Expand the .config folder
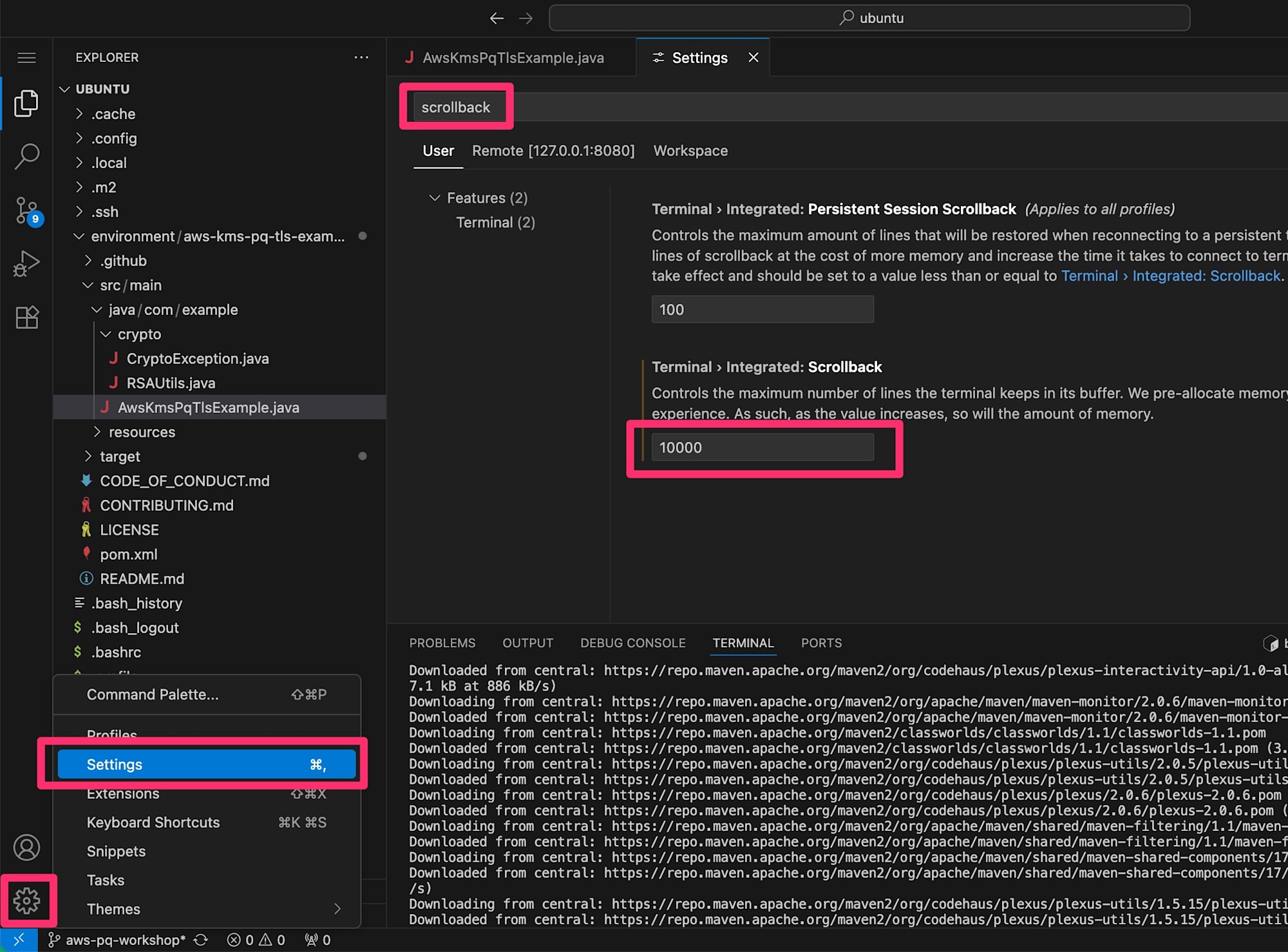 click(79, 138)
